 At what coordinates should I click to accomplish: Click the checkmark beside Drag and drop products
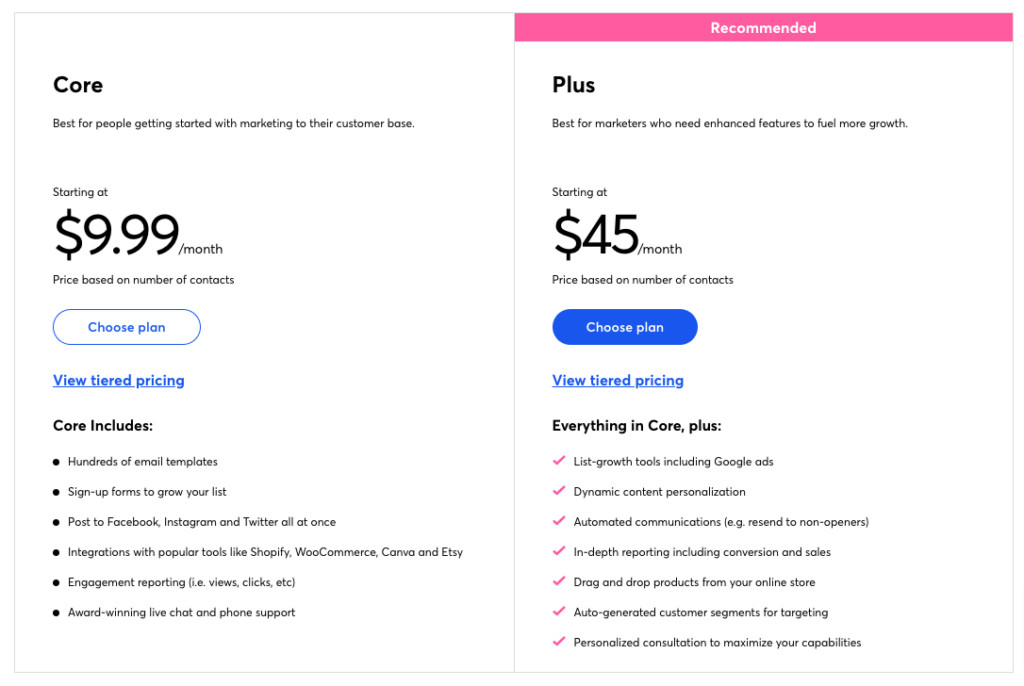(x=559, y=581)
